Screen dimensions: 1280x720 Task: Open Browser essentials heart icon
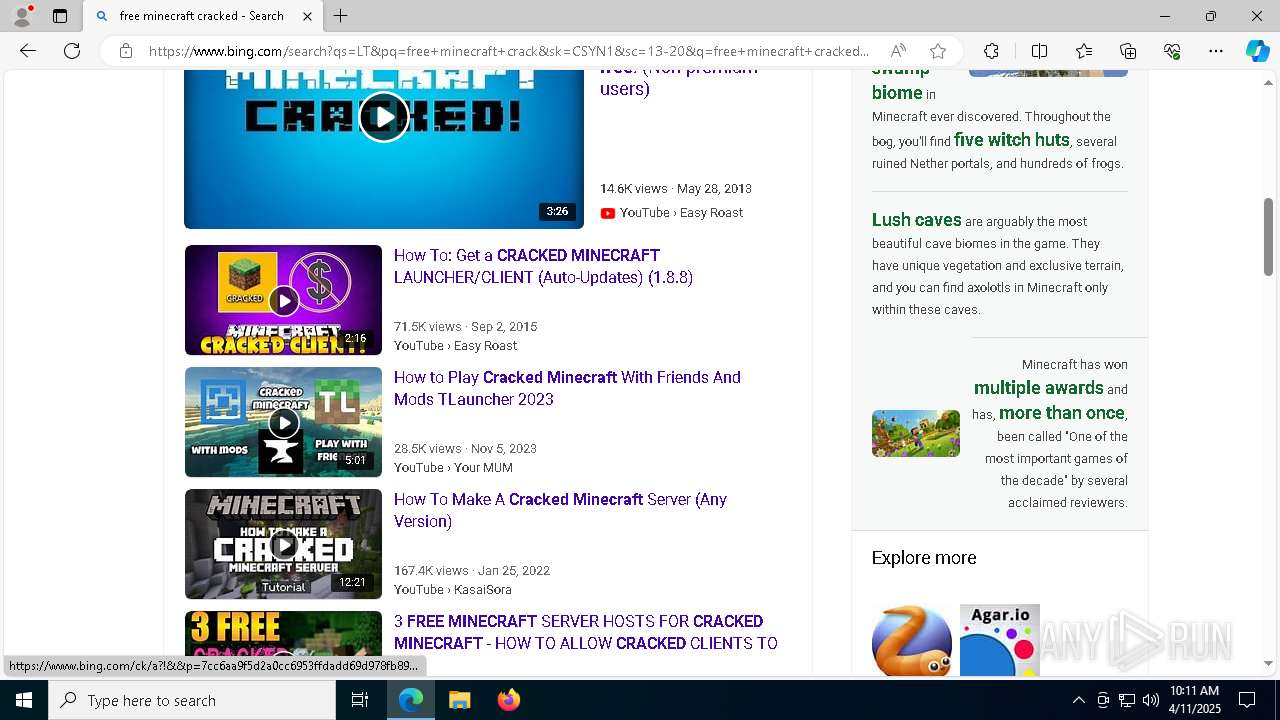pyautogui.click(x=1172, y=51)
